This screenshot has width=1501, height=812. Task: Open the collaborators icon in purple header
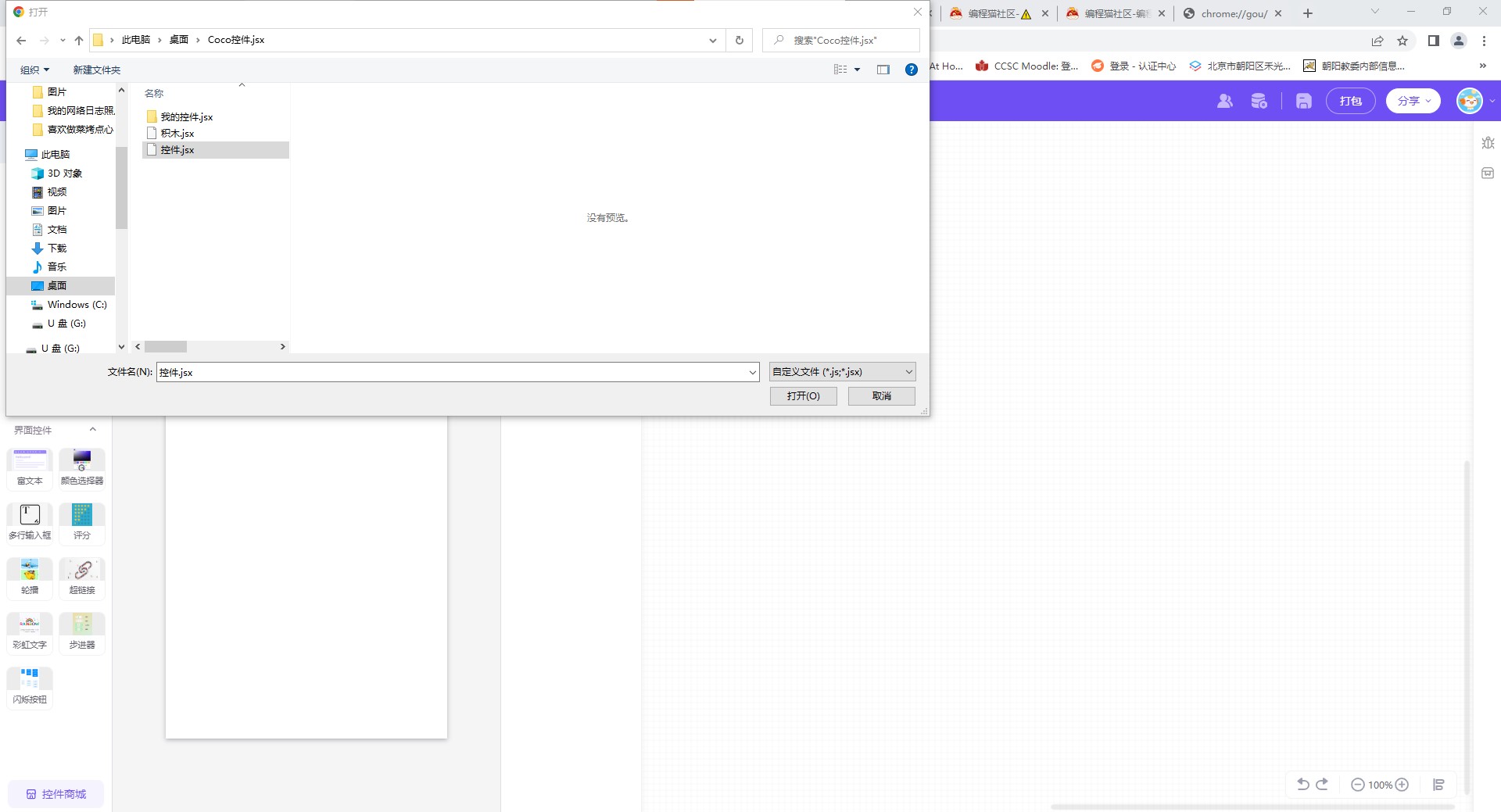(1225, 101)
